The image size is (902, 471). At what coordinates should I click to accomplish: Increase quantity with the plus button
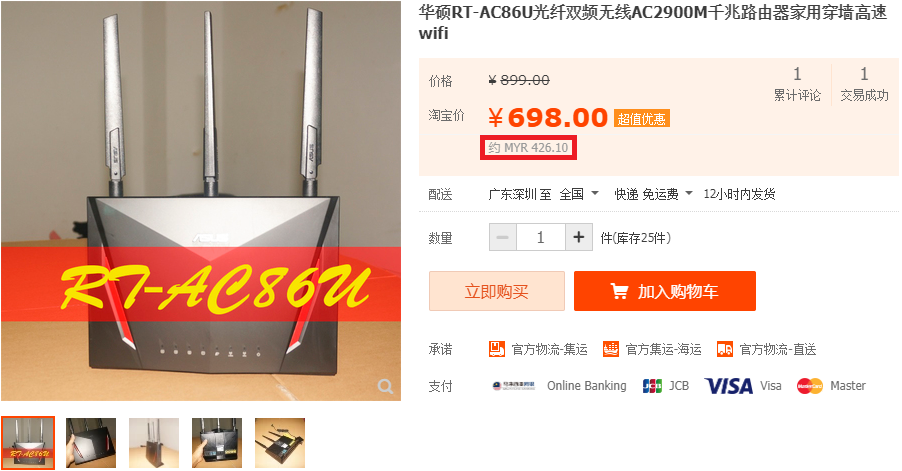579,237
